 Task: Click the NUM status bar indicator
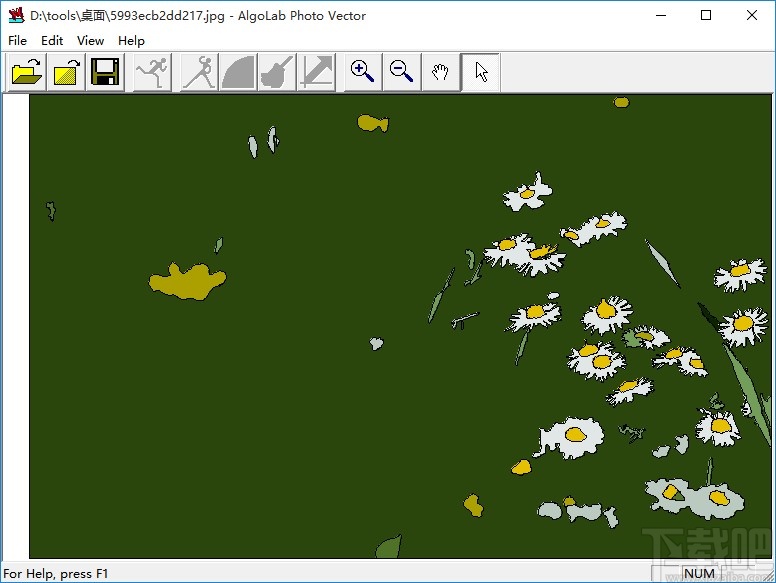tap(699, 574)
